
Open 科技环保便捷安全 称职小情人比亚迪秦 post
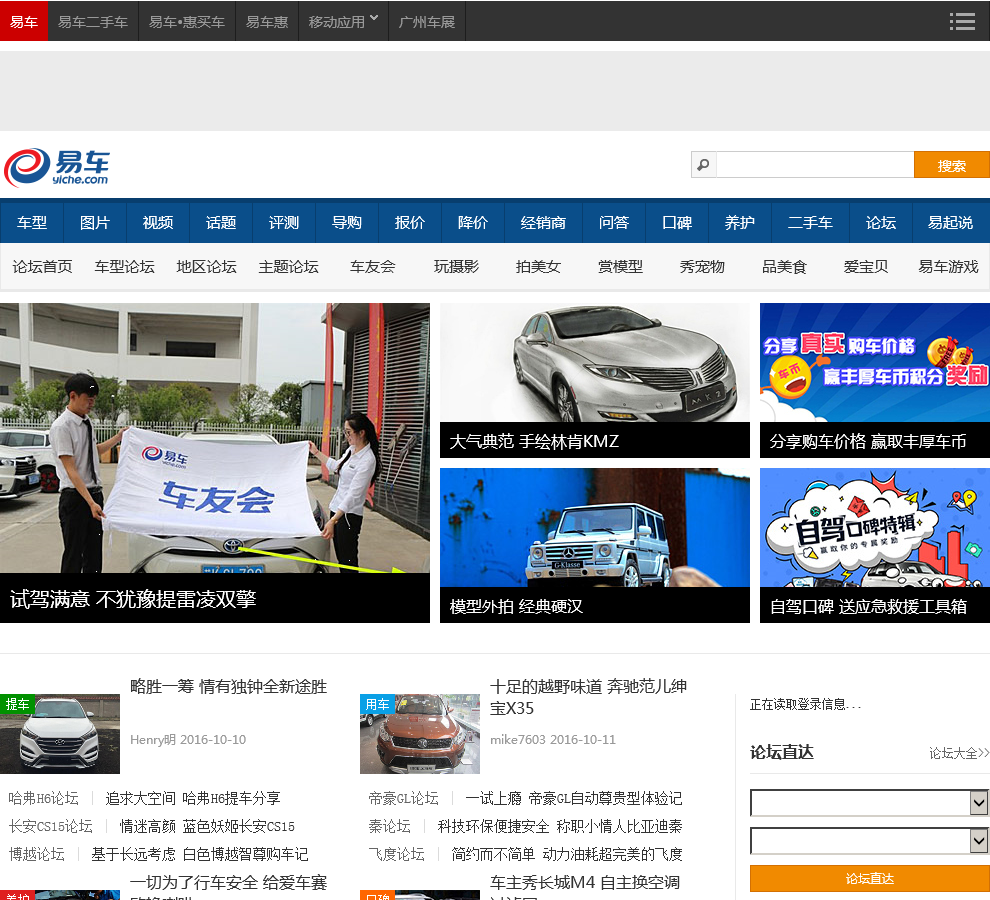click(560, 826)
